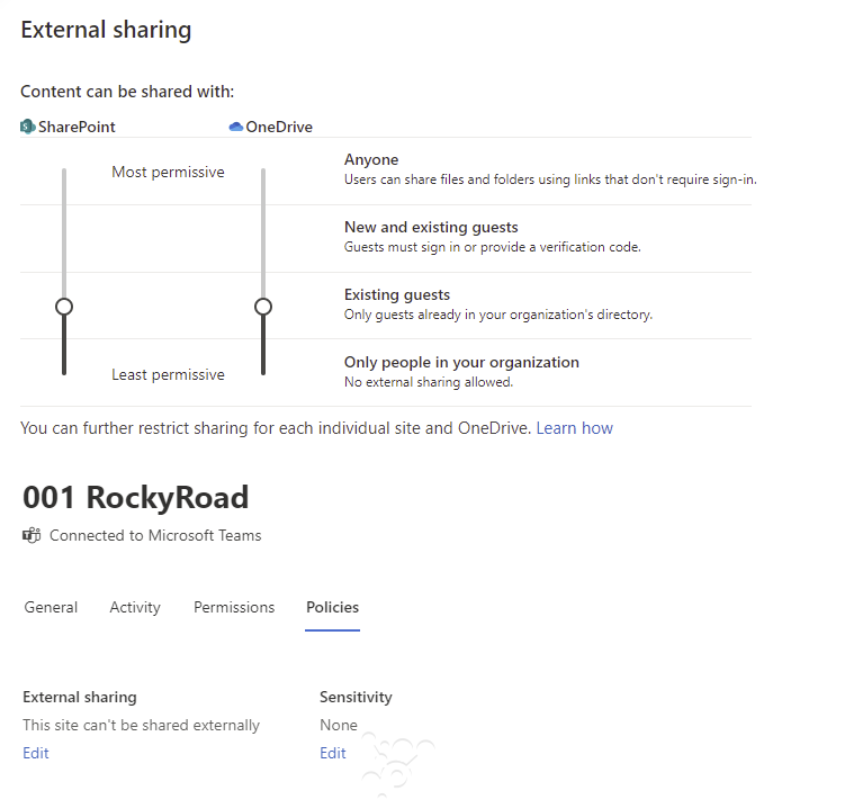Open the Permissions tab
This screenshot has width=852, height=811.
234,607
